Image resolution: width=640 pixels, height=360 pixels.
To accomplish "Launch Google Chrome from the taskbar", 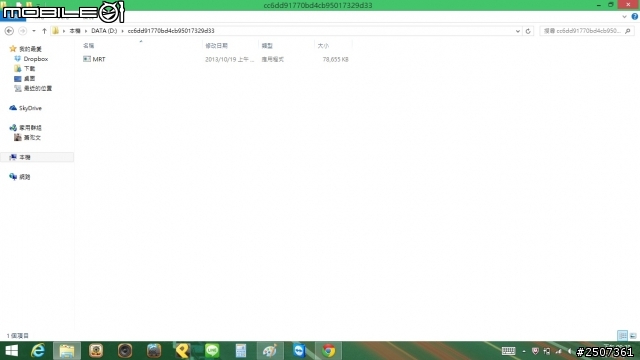I will [329, 351].
